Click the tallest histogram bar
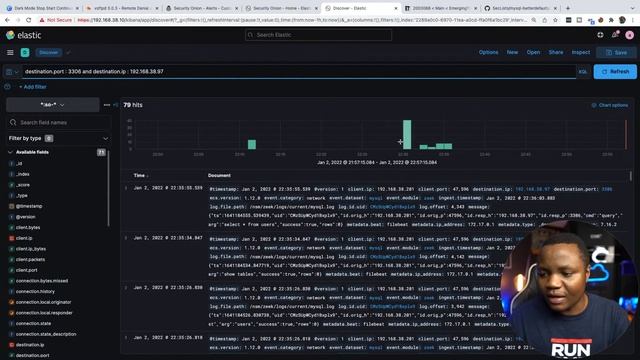 click(407, 134)
